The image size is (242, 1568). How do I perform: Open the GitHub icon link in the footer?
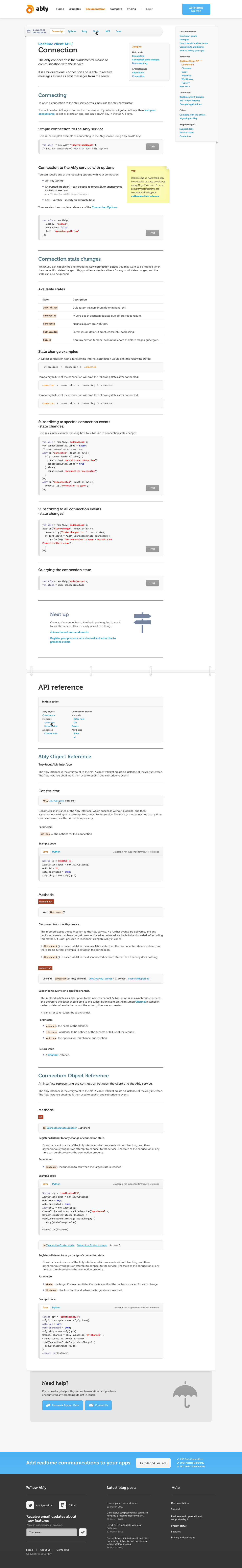[x=63, y=1505]
